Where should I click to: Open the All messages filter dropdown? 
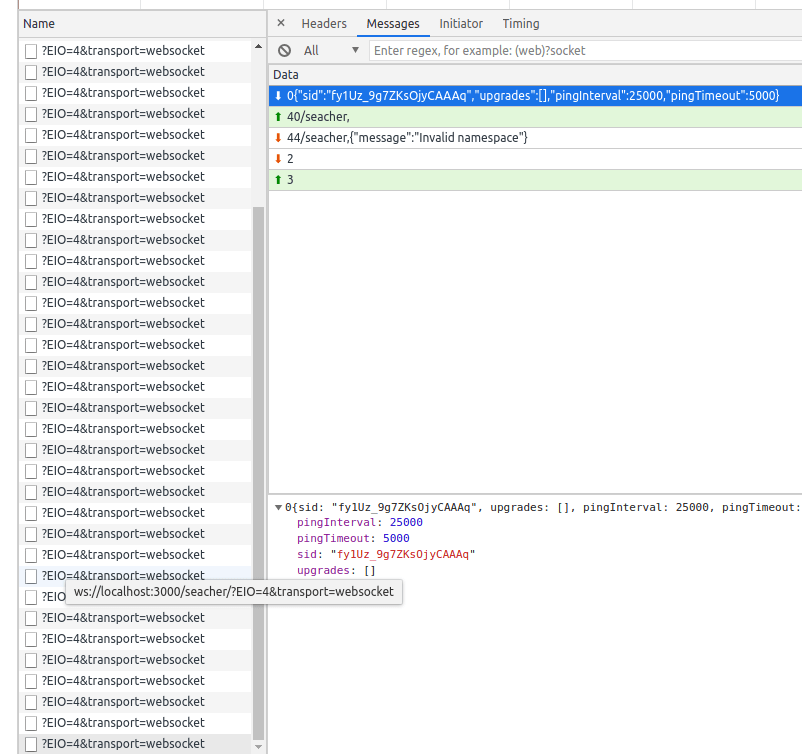(331, 50)
